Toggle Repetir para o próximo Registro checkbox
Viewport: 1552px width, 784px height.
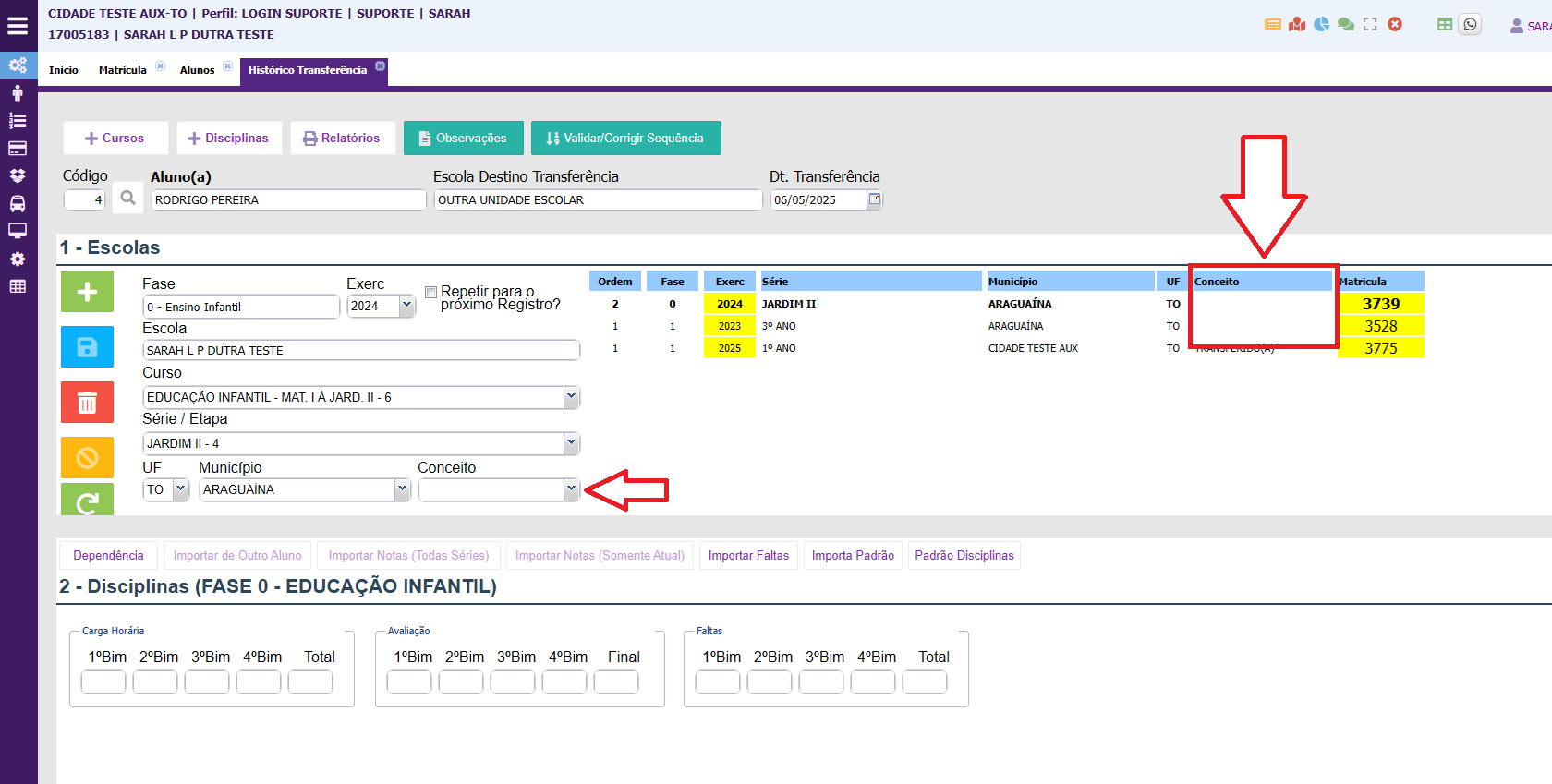click(x=430, y=292)
